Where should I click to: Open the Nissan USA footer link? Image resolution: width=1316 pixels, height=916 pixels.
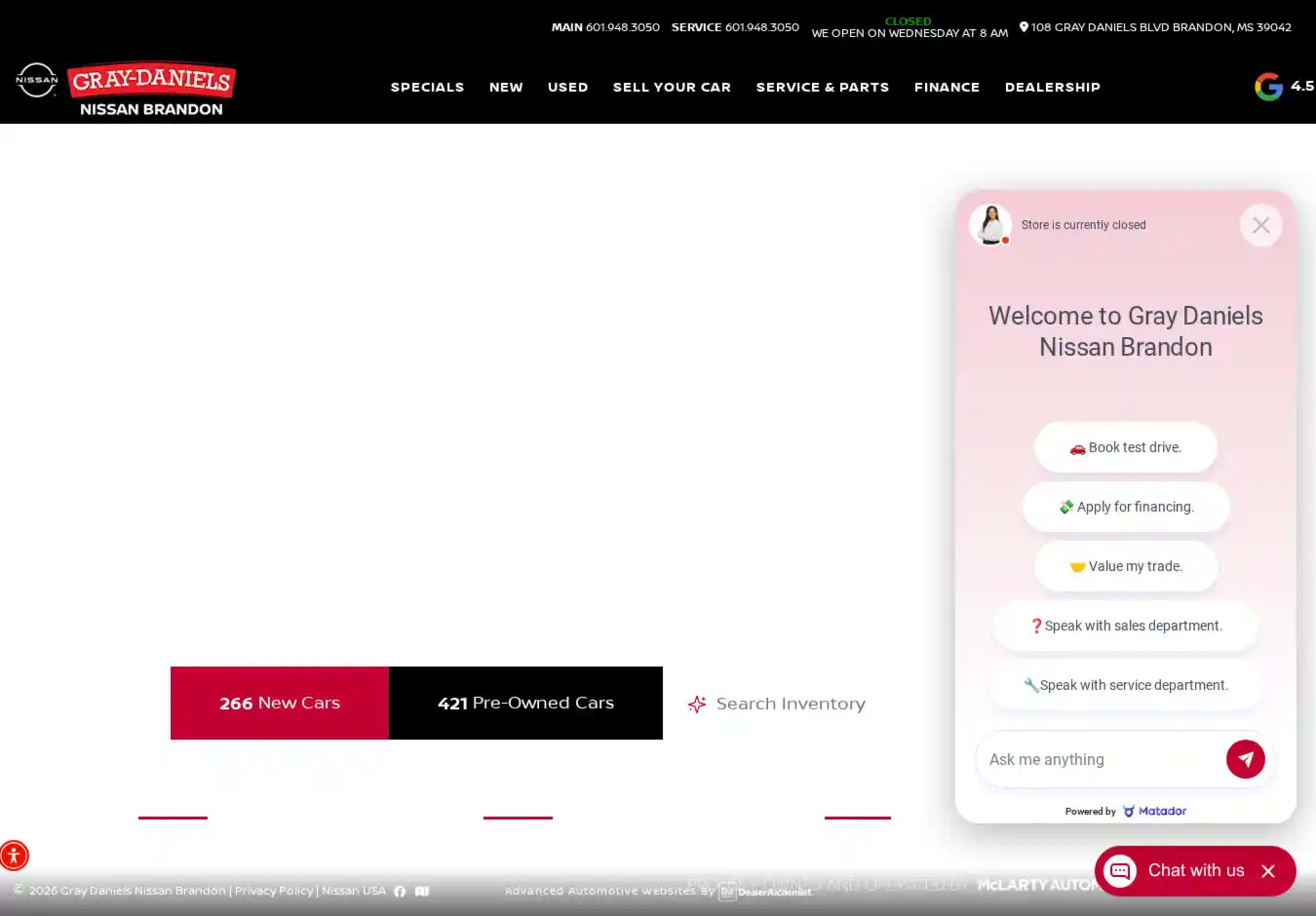[x=354, y=891]
